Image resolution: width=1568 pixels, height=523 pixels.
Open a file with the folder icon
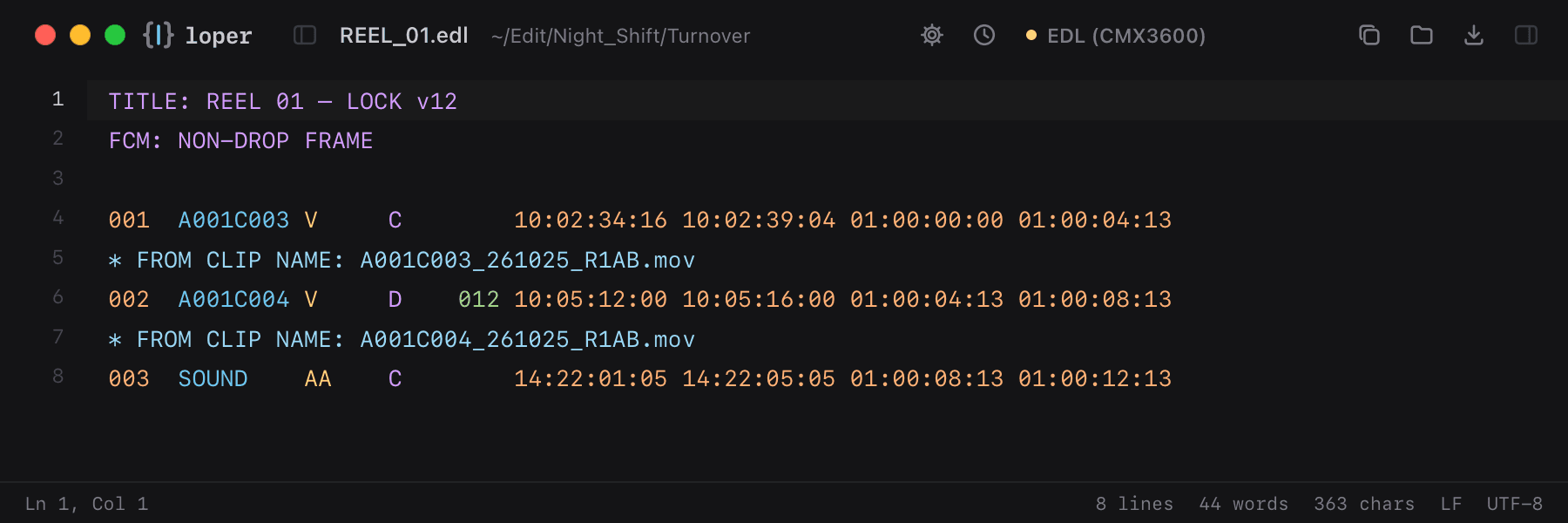coord(1422,35)
